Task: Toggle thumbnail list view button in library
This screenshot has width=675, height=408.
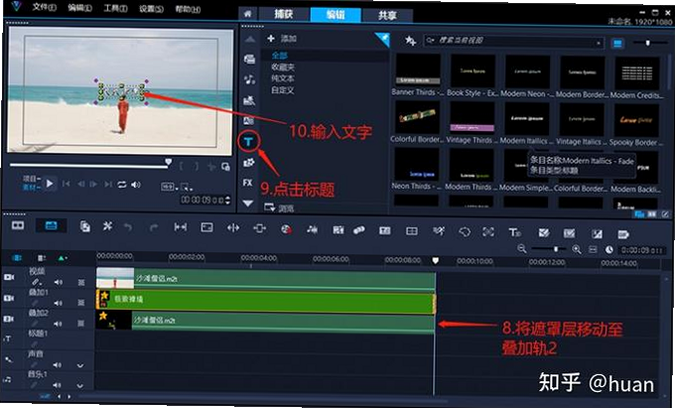Action: click(x=618, y=43)
